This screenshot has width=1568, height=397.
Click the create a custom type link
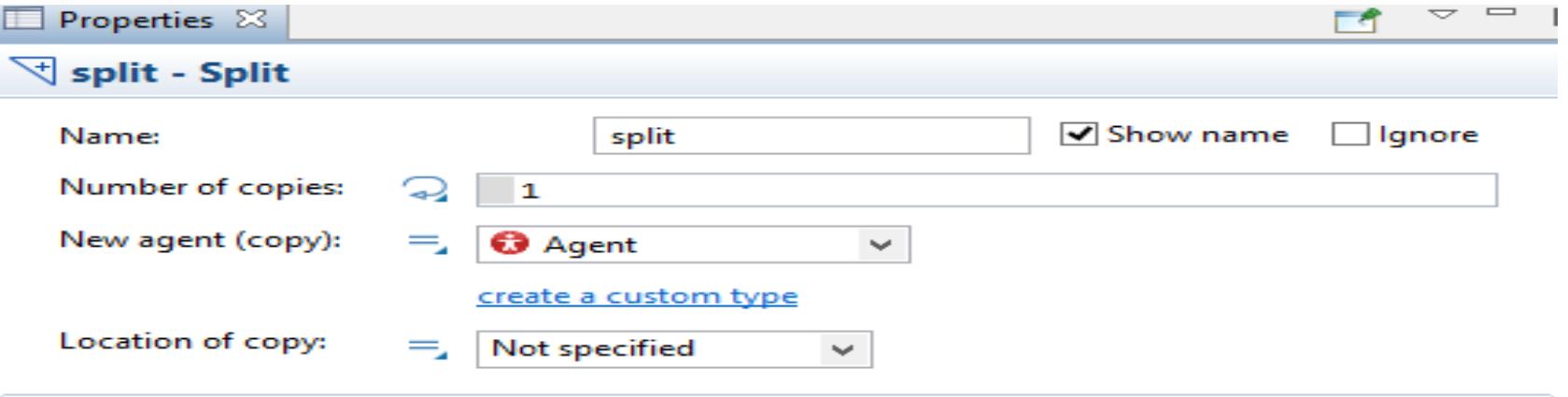point(637,296)
